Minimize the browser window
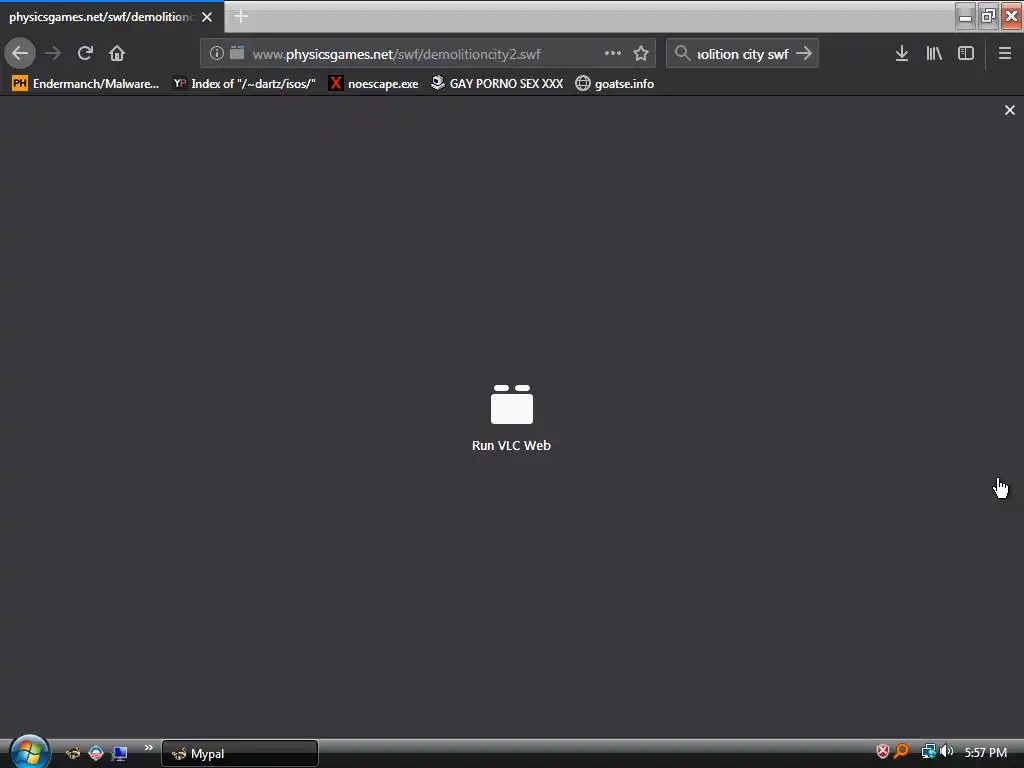This screenshot has width=1024, height=768. pyautogui.click(x=965, y=16)
